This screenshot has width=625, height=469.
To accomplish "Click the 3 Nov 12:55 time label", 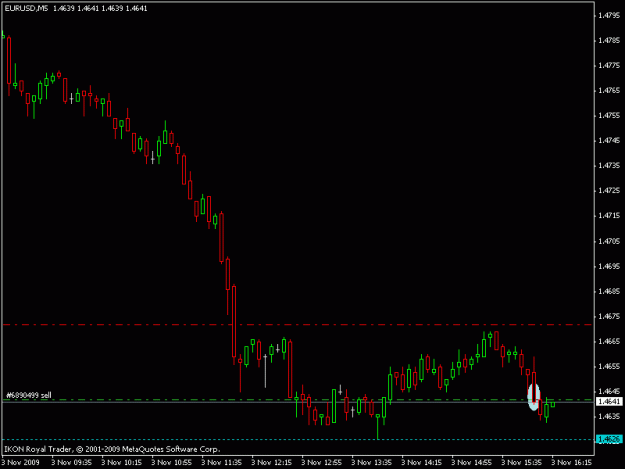I will tap(321, 462).
